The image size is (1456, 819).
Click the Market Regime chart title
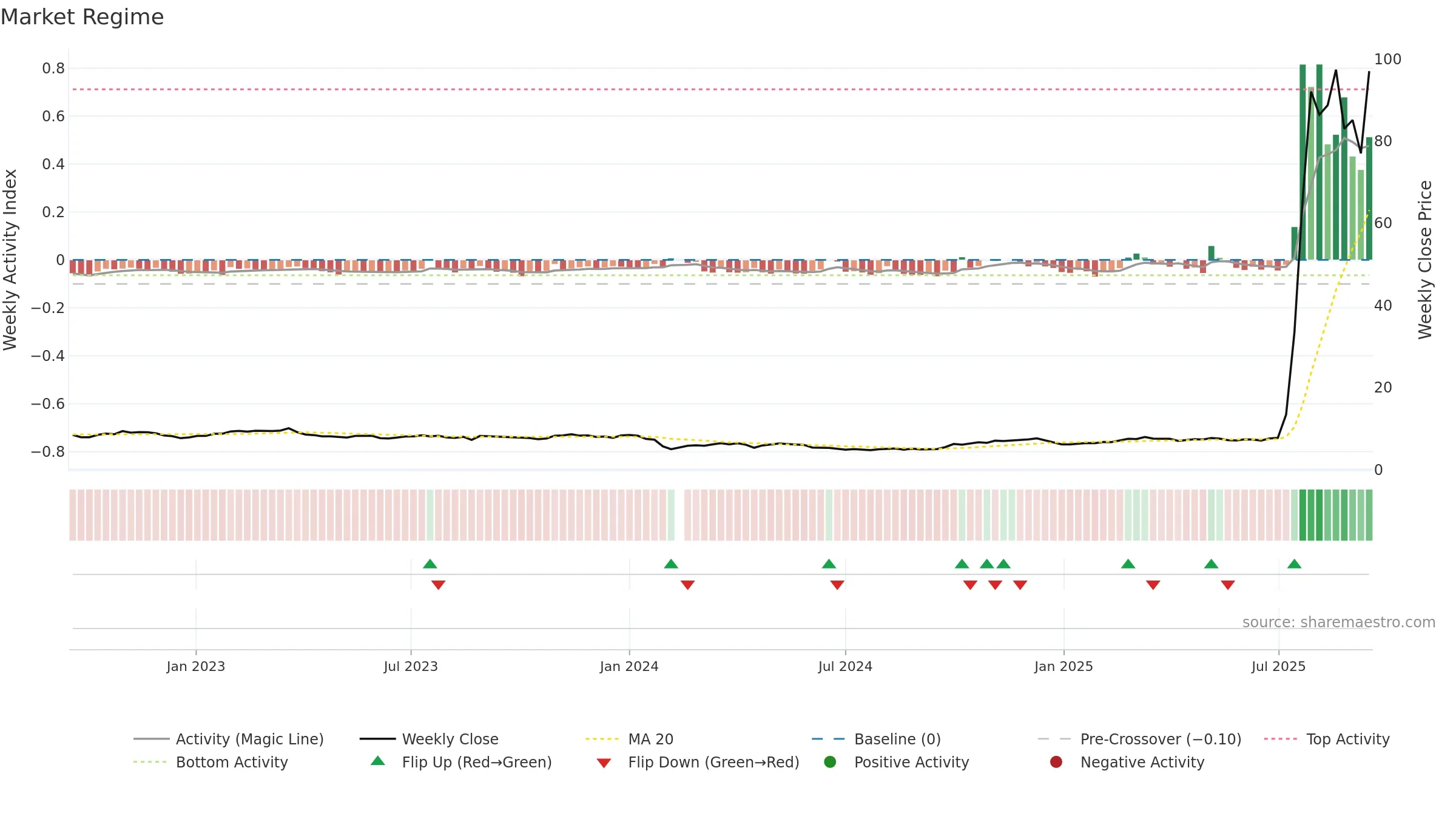82,17
